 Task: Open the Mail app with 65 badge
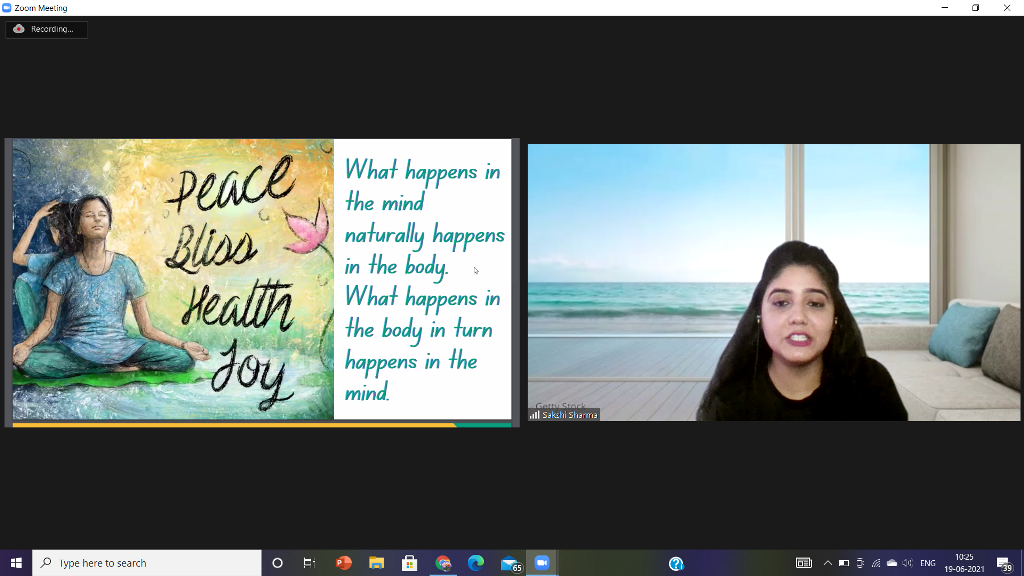click(510, 563)
